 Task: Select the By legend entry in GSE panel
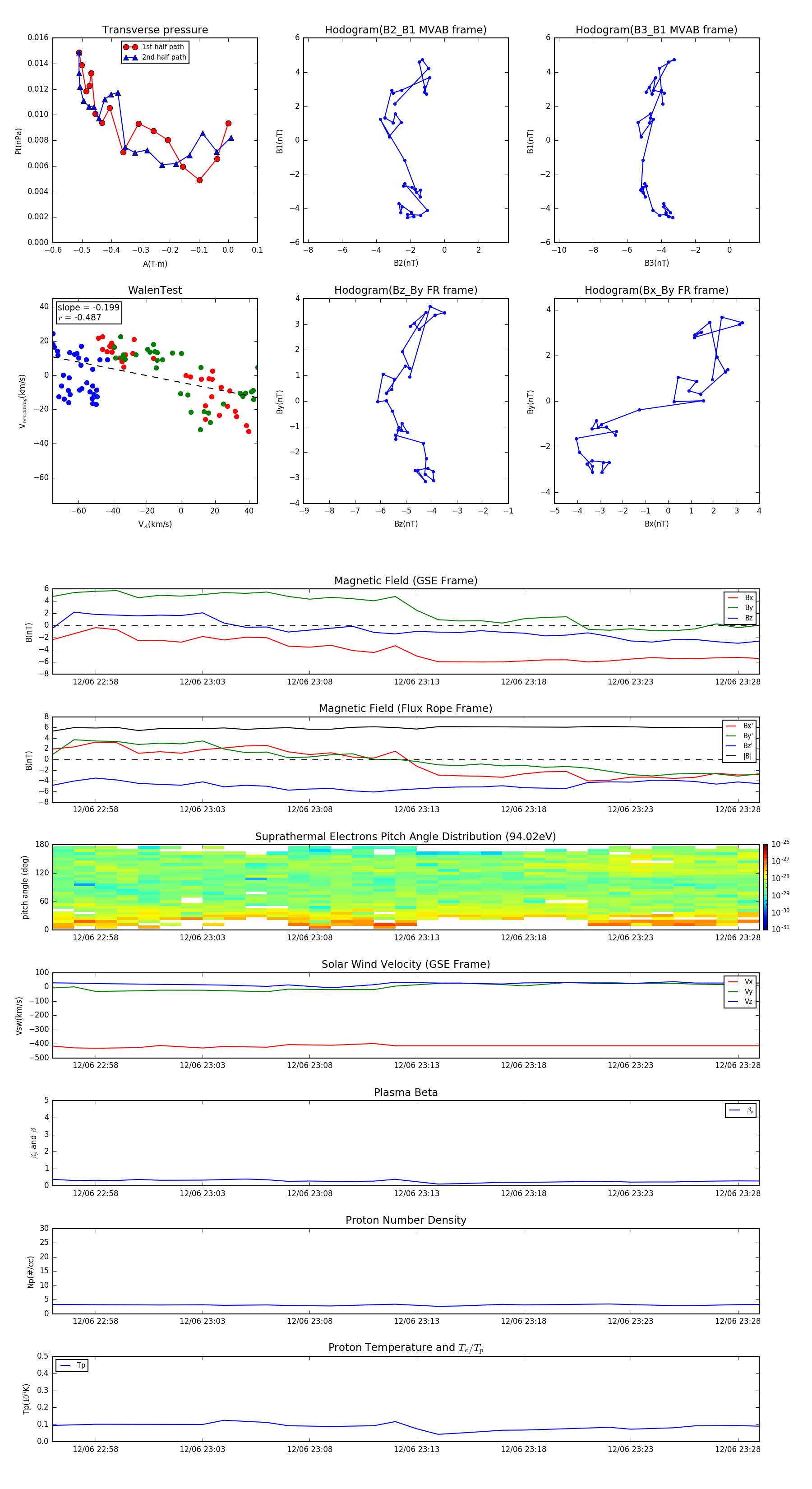(740, 608)
